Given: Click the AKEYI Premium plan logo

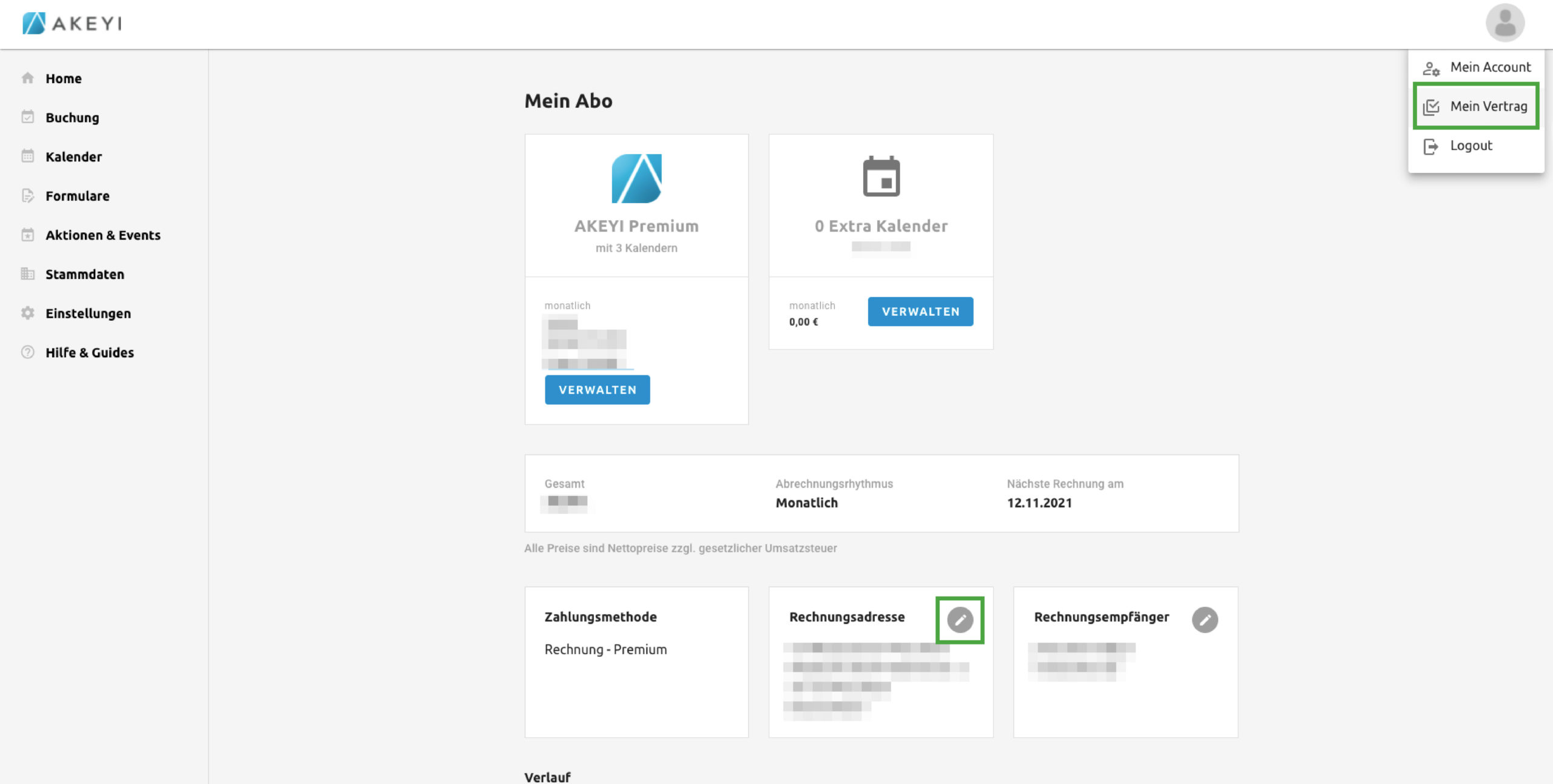Looking at the screenshot, I should 636,178.
